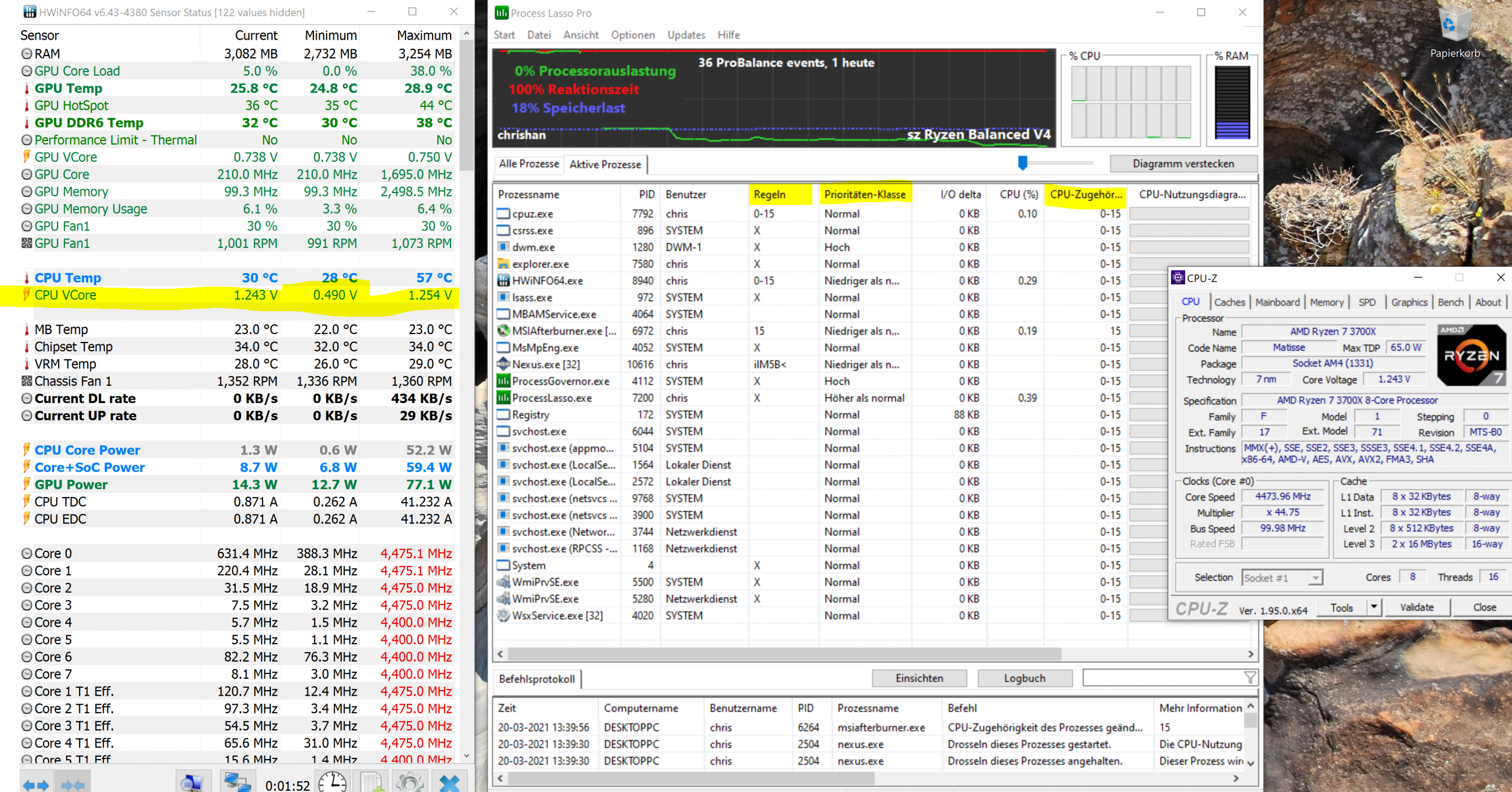Image resolution: width=1512 pixels, height=792 pixels.
Task: Switch to About tab in CPU-Z
Action: click(1488, 302)
